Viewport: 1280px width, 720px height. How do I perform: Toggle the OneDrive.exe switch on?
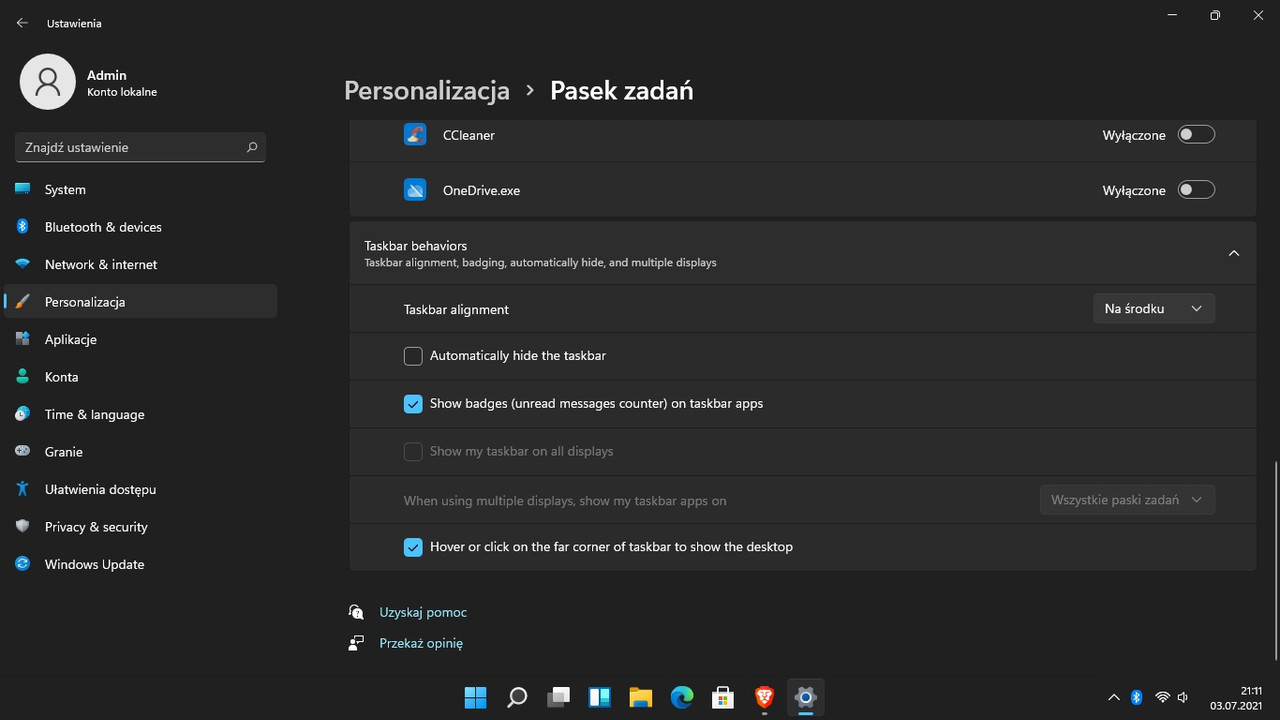1196,190
